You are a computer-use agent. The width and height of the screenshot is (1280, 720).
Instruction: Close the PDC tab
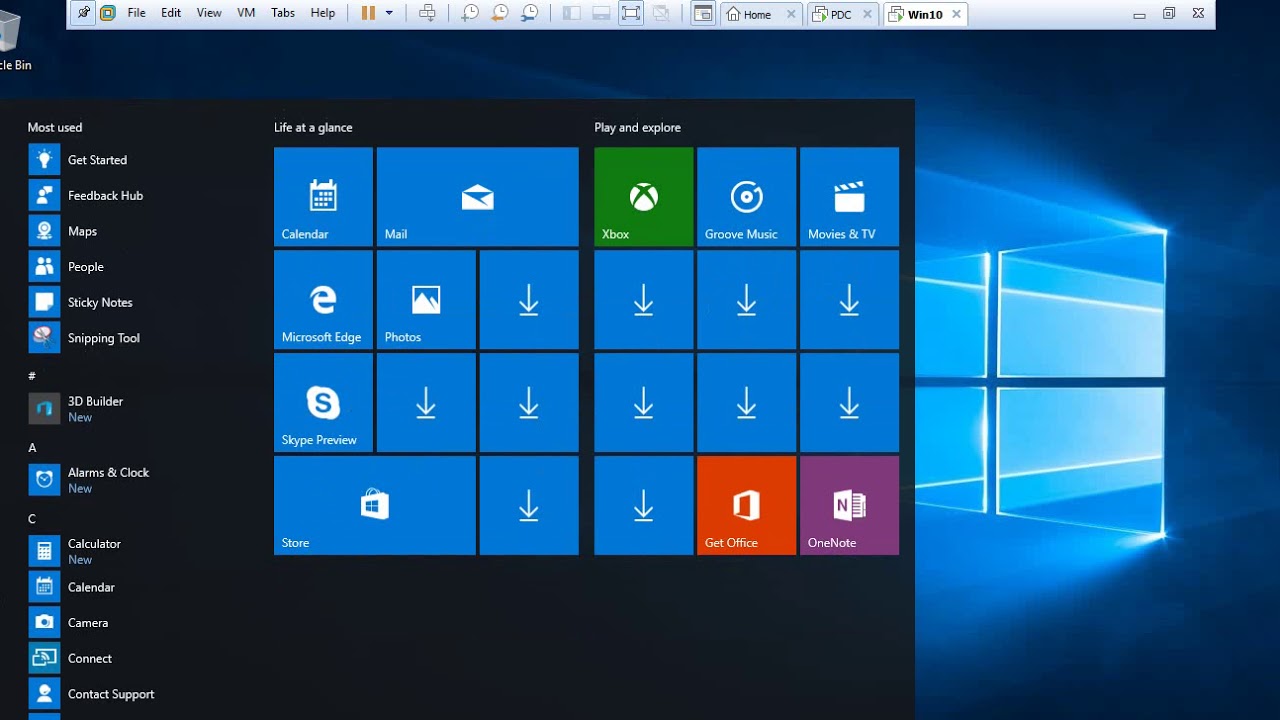[x=867, y=14]
